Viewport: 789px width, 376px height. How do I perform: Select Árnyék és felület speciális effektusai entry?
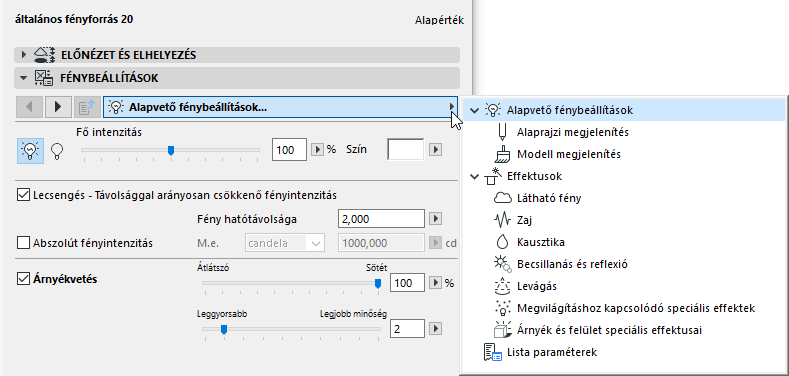click(609, 330)
